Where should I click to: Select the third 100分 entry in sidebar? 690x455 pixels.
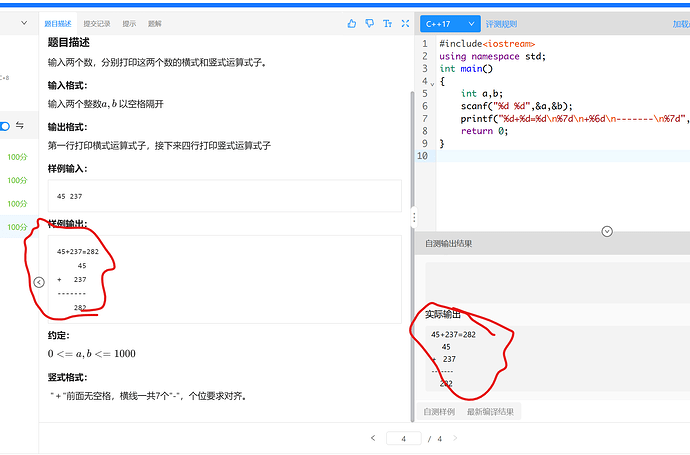tap(18, 204)
